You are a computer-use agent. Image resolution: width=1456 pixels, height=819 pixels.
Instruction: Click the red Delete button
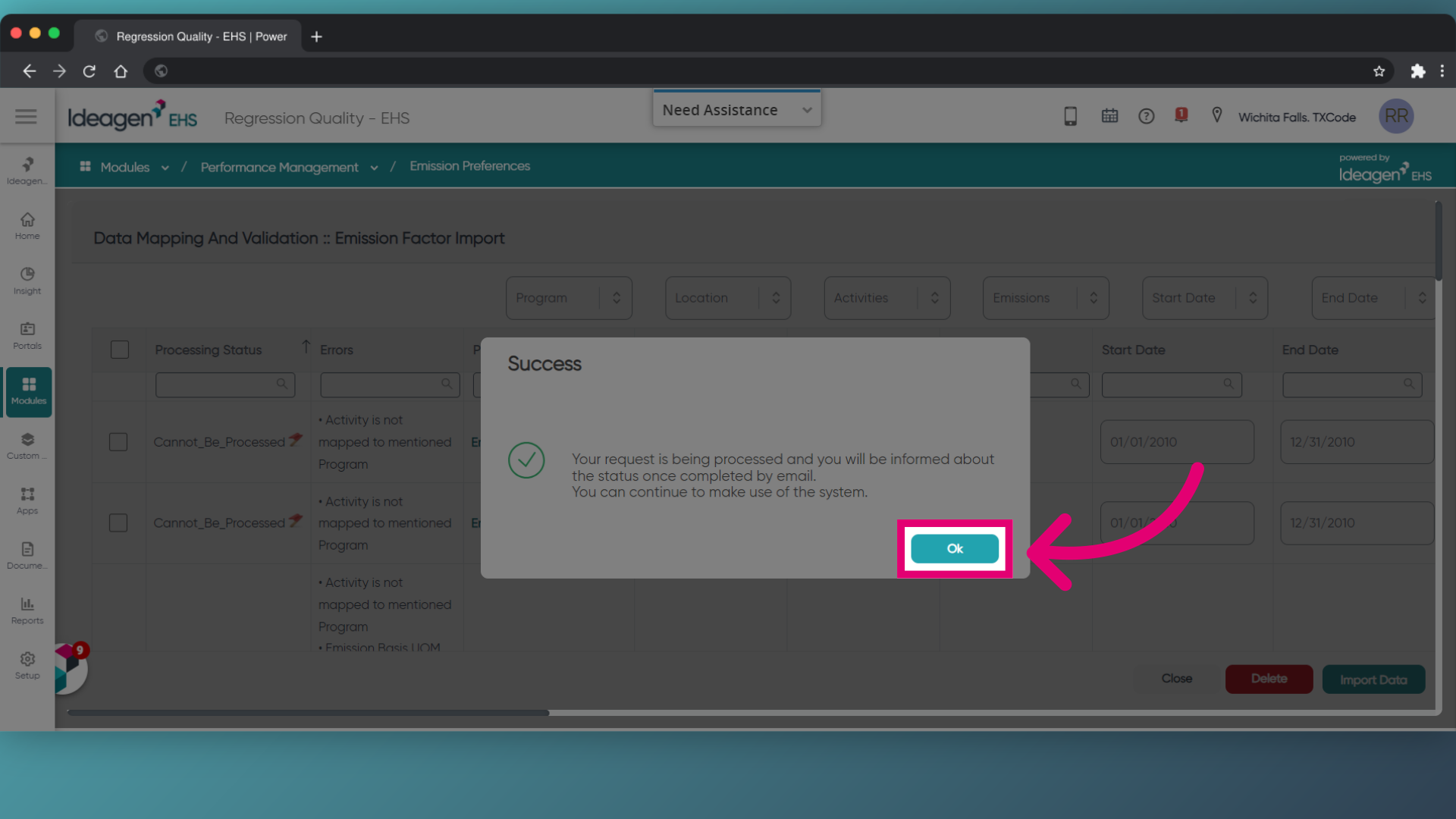point(1269,679)
